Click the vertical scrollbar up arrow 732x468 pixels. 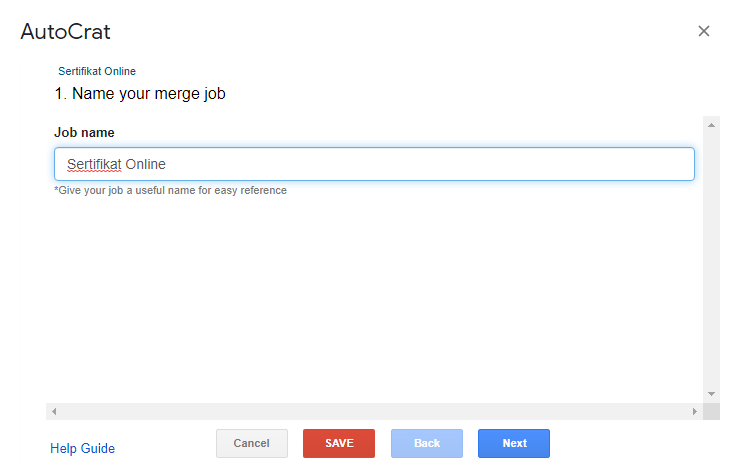[711, 125]
